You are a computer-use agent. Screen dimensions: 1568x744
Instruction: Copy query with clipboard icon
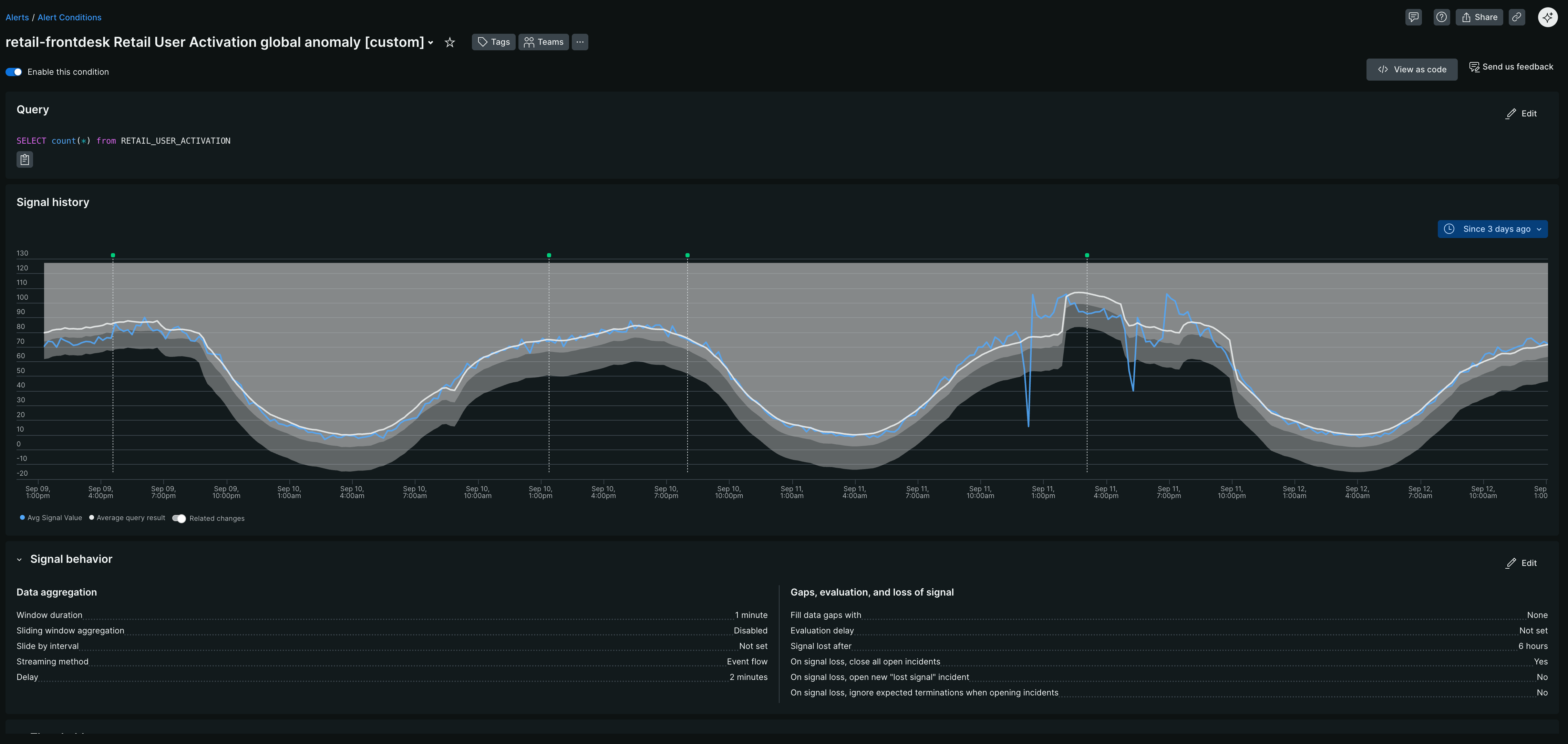pos(24,159)
